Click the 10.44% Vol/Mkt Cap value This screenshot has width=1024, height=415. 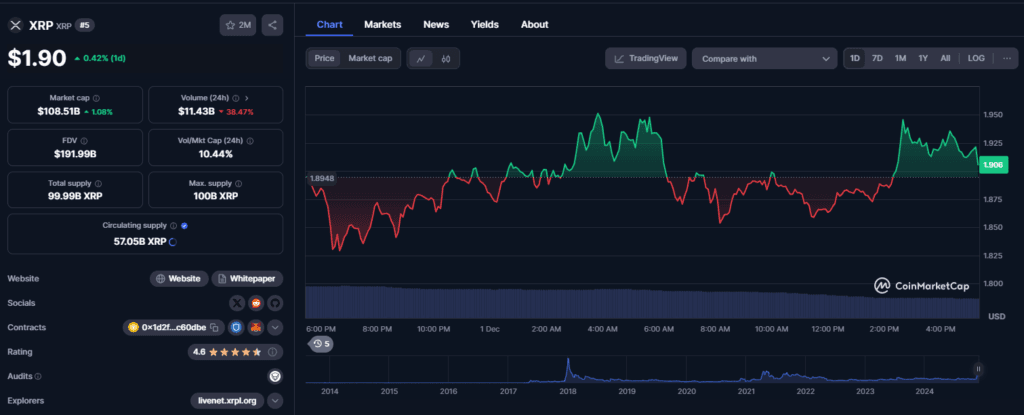pos(216,154)
